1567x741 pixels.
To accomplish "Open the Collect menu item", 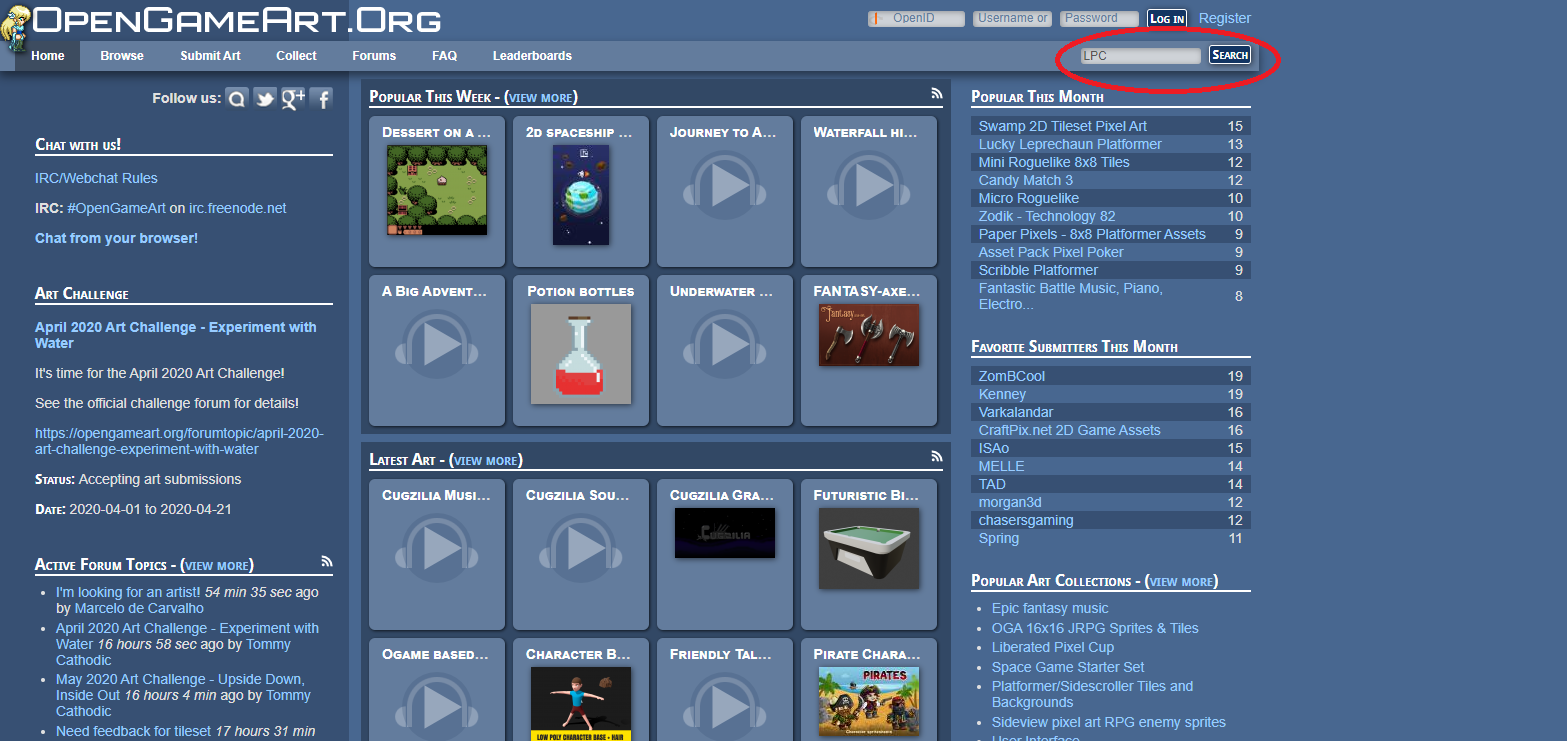I will [x=296, y=56].
